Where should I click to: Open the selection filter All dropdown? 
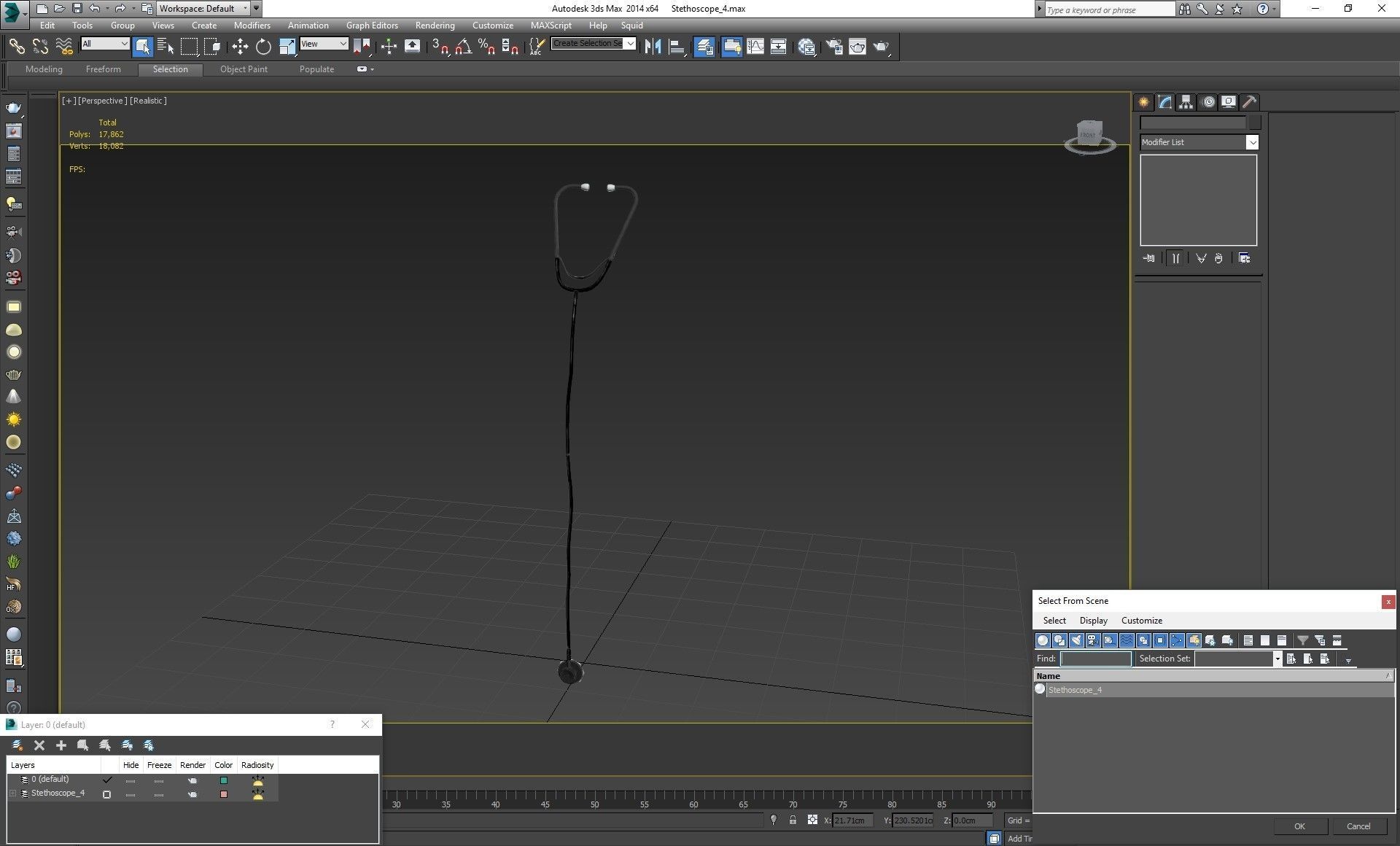[x=105, y=44]
